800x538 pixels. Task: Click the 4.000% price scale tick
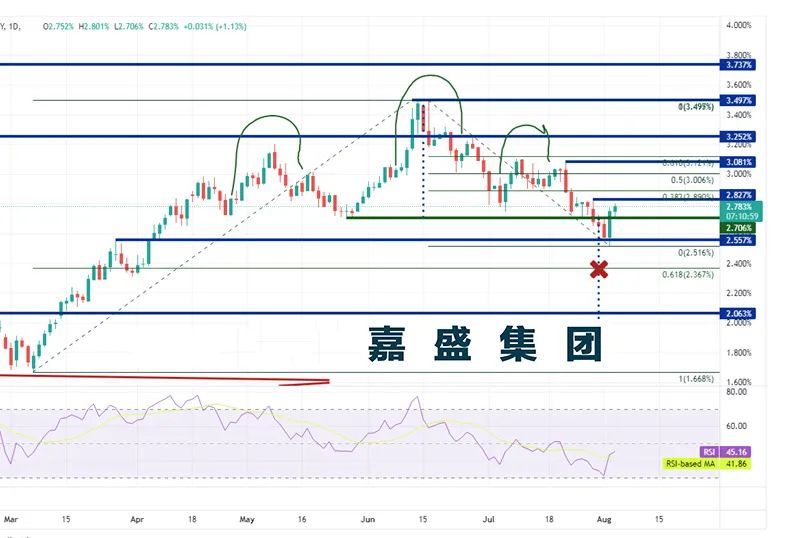pos(739,25)
